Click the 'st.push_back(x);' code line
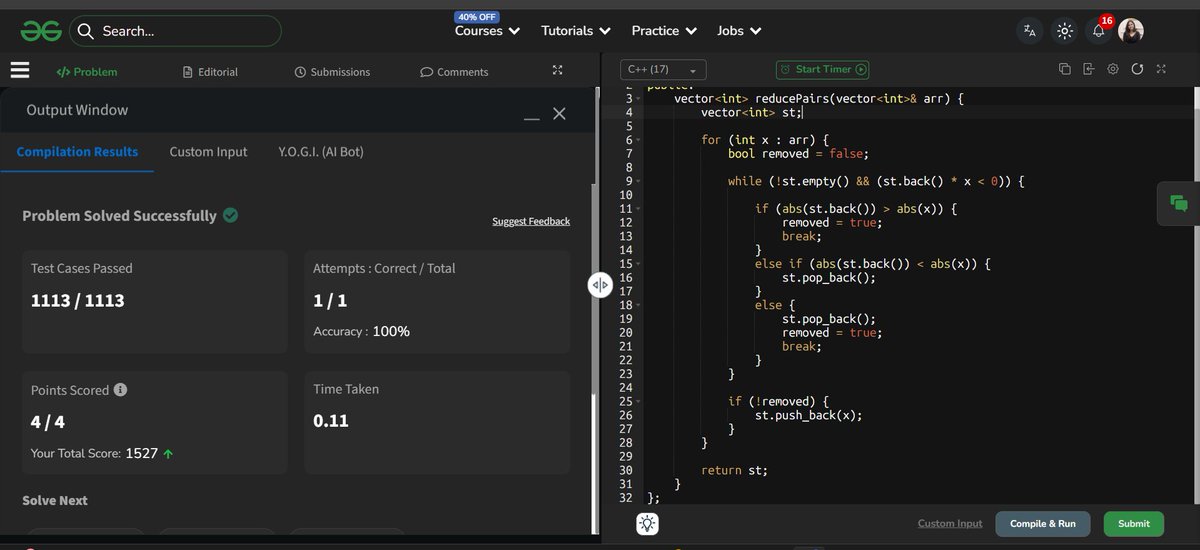Screen dimensions: 1200x550 tap(808, 415)
